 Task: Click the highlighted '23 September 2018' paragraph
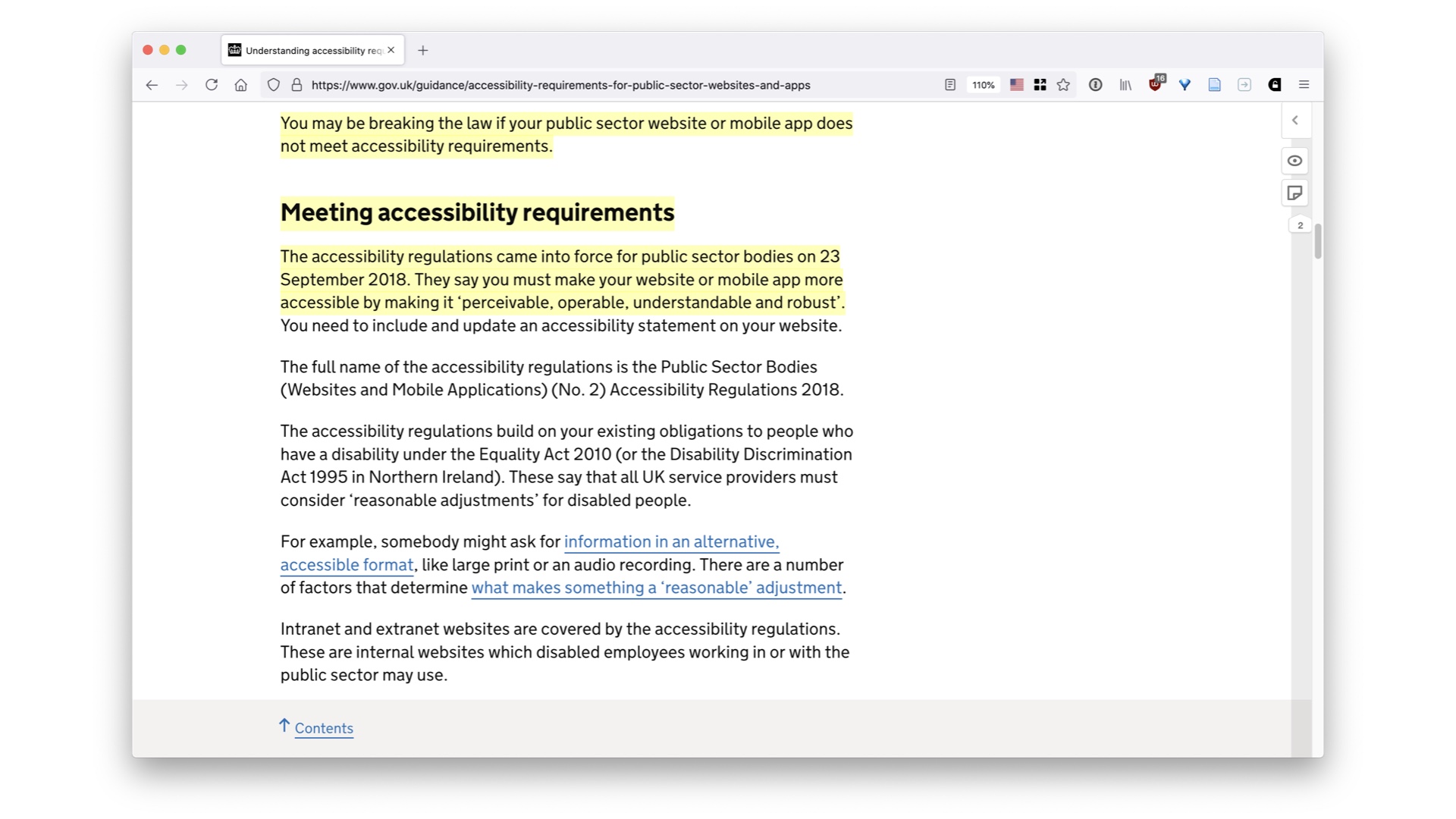[563, 279]
